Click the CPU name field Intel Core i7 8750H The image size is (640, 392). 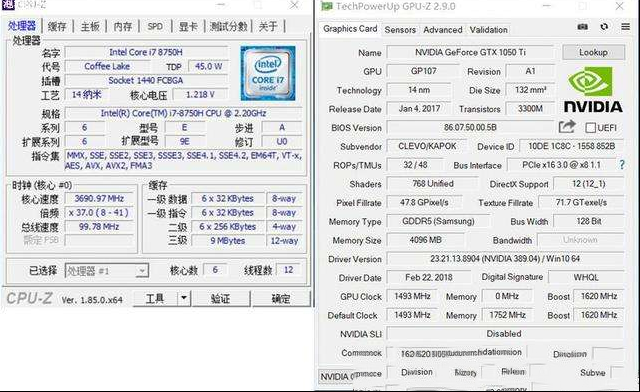146,52
